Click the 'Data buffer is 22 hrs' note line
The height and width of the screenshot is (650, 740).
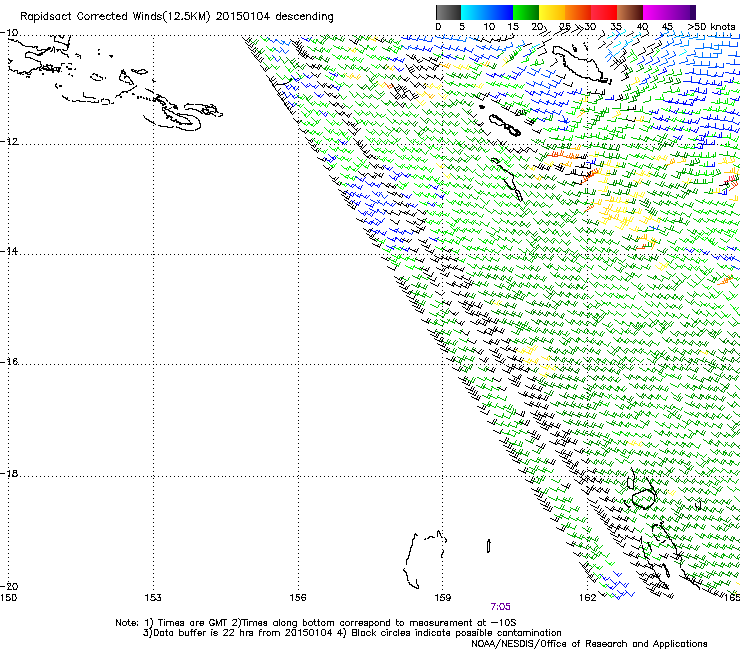tap(352, 633)
